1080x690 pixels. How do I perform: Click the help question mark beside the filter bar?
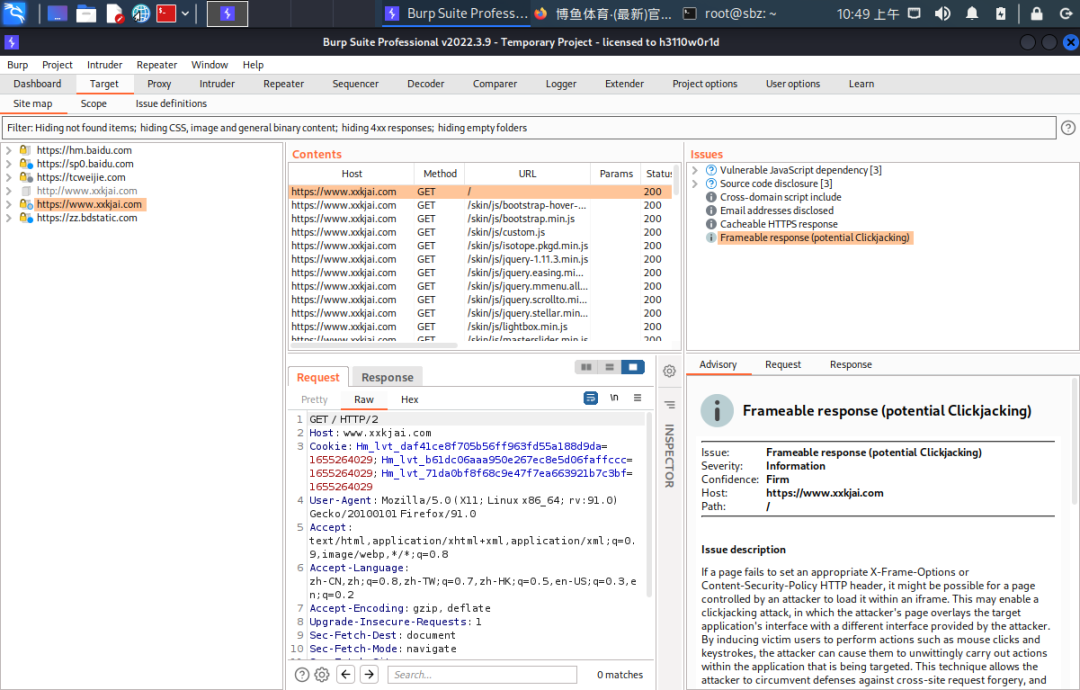[1066, 127]
